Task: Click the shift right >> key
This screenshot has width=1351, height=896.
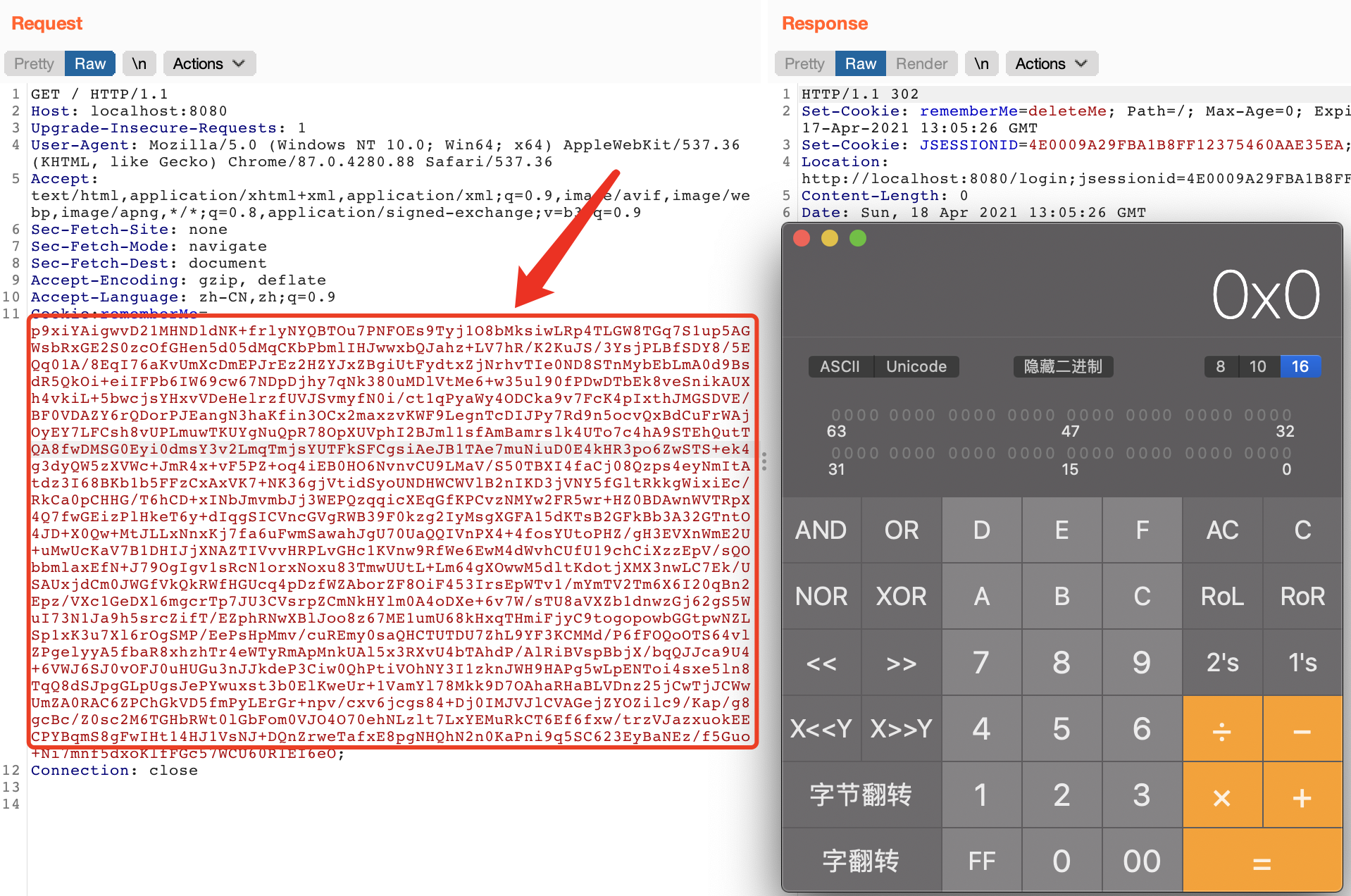Action: 902,664
